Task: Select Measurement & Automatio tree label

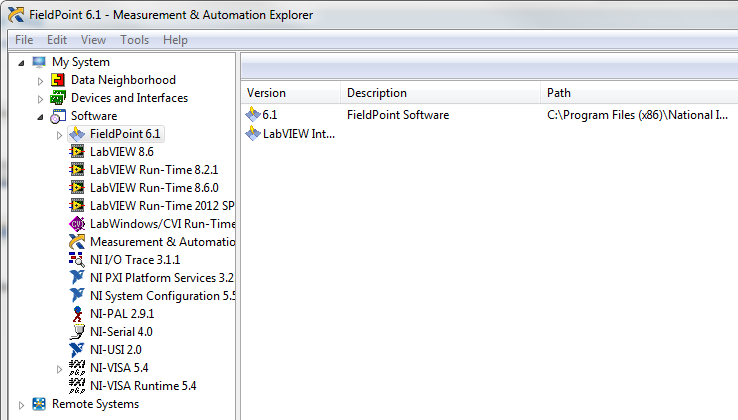Action: pos(162,242)
